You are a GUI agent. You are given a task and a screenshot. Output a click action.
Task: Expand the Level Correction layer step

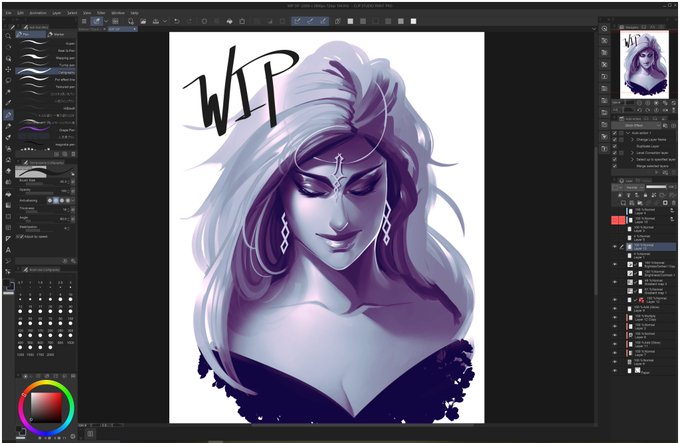point(632,153)
